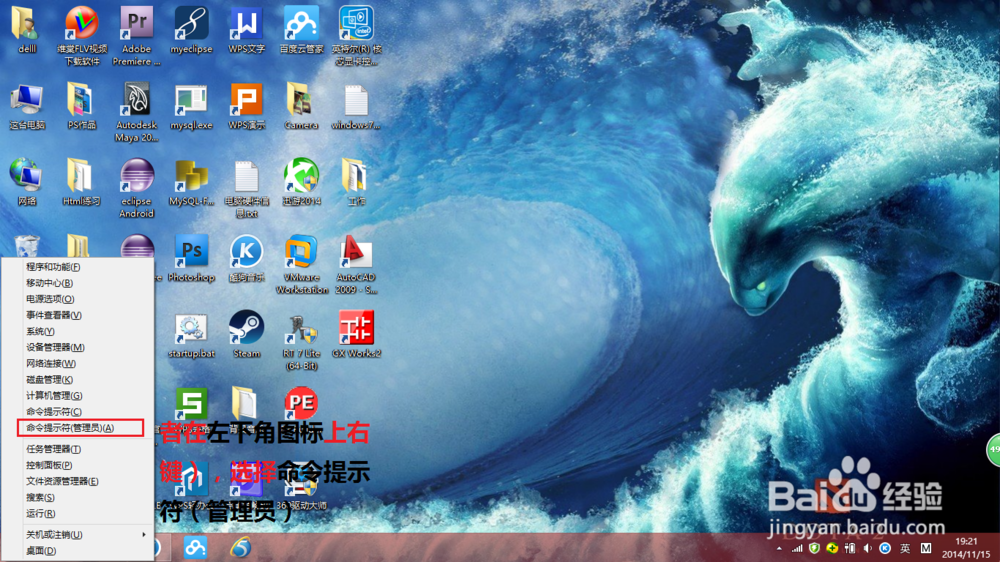Select the windows7 text file icon
This screenshot has width=1000, height=562.
tap(356, 106)
